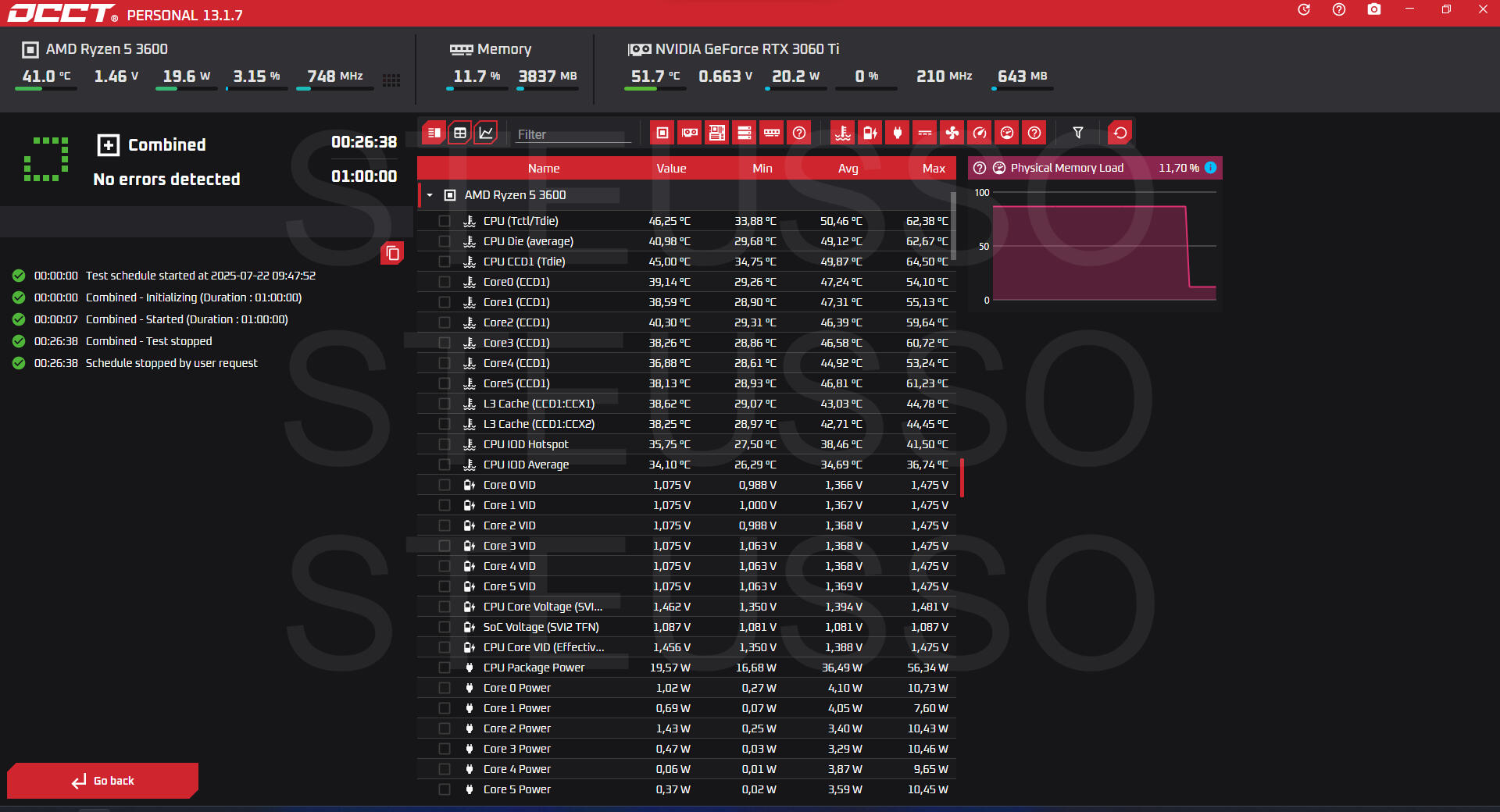This screenshot has width=1500, height=812.
Task: Copy the test log with copy icon
Action: point(392,253)
